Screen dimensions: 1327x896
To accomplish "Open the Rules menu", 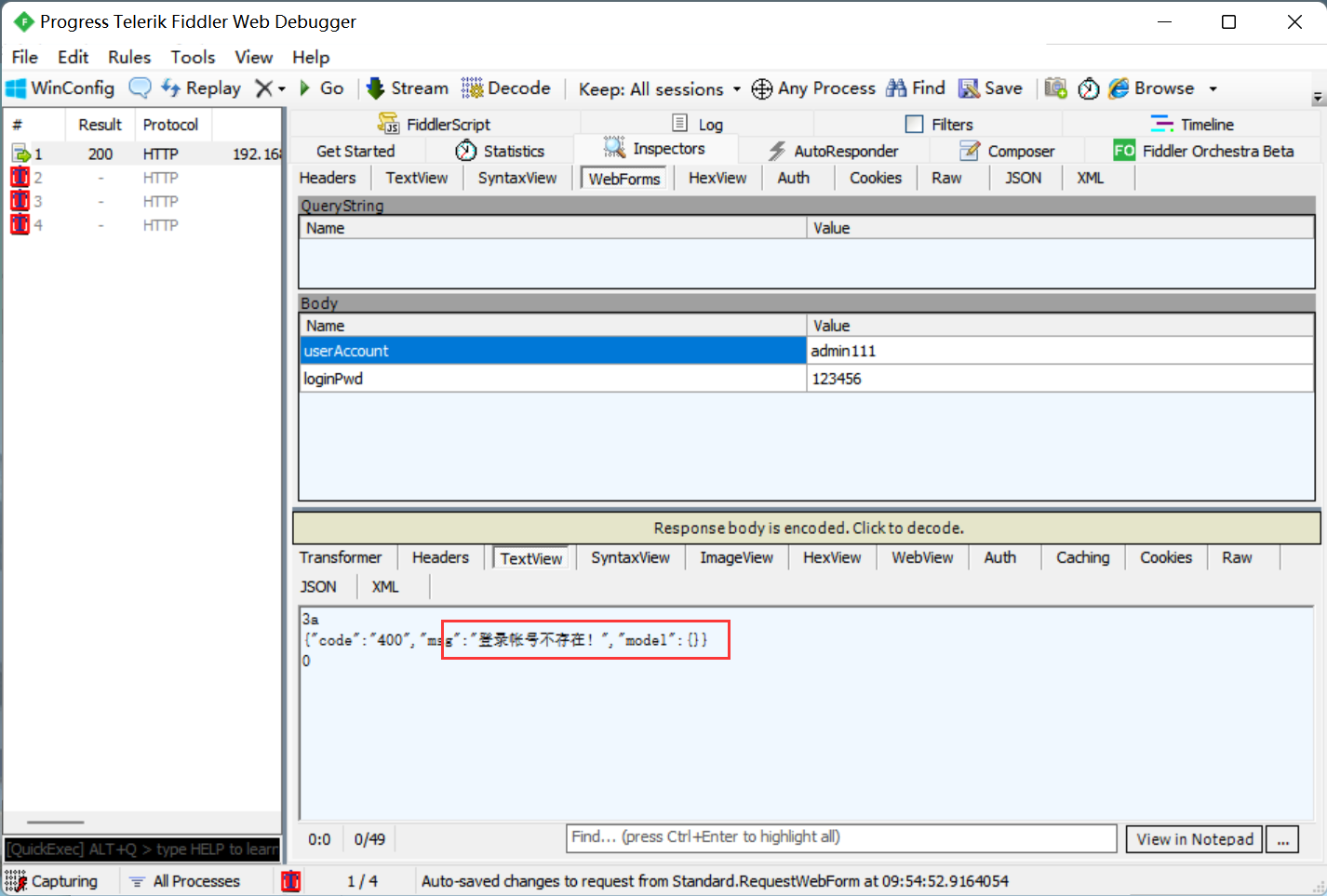I will pyautogui.click(x=129, y=57).
